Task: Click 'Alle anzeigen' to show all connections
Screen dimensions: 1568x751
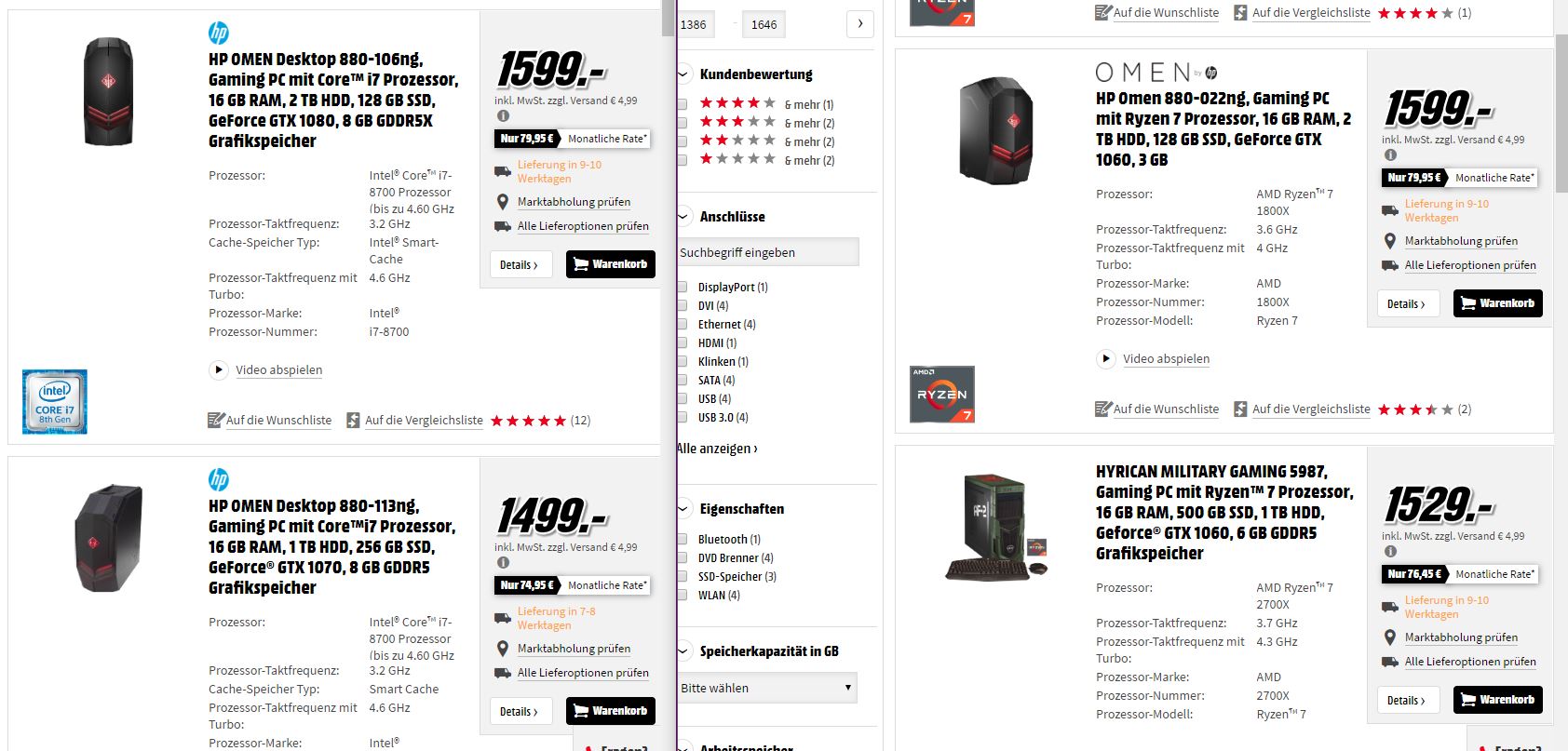Action: (x=717, y=449)
